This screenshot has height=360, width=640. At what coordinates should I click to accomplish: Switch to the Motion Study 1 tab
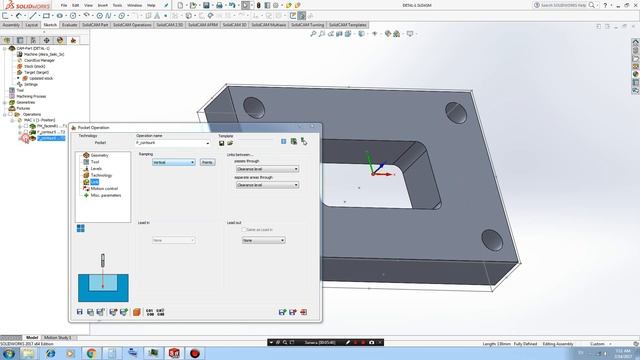click(58, 338)
